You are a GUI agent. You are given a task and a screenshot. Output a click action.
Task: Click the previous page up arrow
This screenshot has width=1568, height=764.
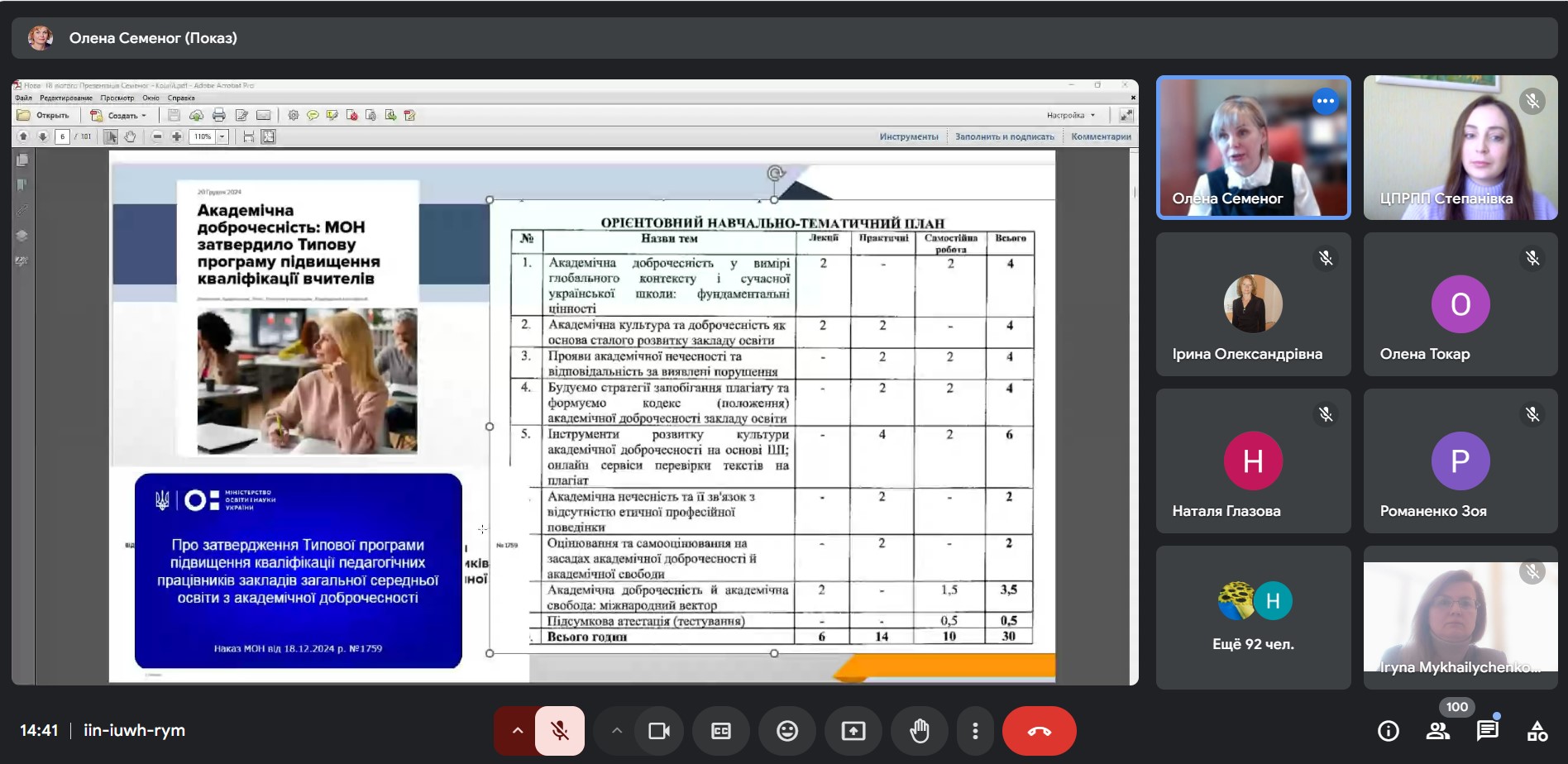(23, 136)
